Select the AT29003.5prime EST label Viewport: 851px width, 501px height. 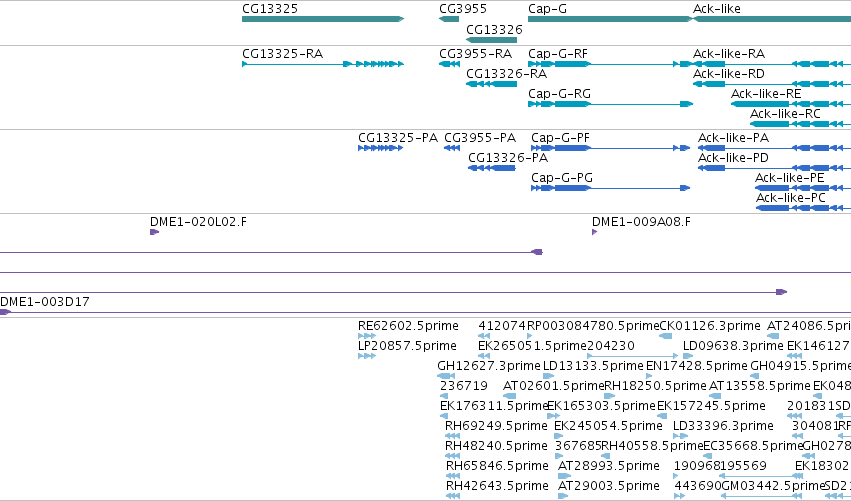point(609,486)
